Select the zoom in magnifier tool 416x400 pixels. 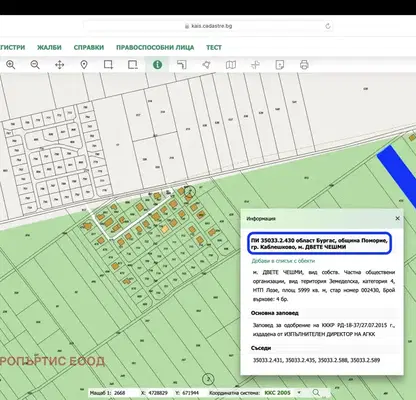coord(11,65)
